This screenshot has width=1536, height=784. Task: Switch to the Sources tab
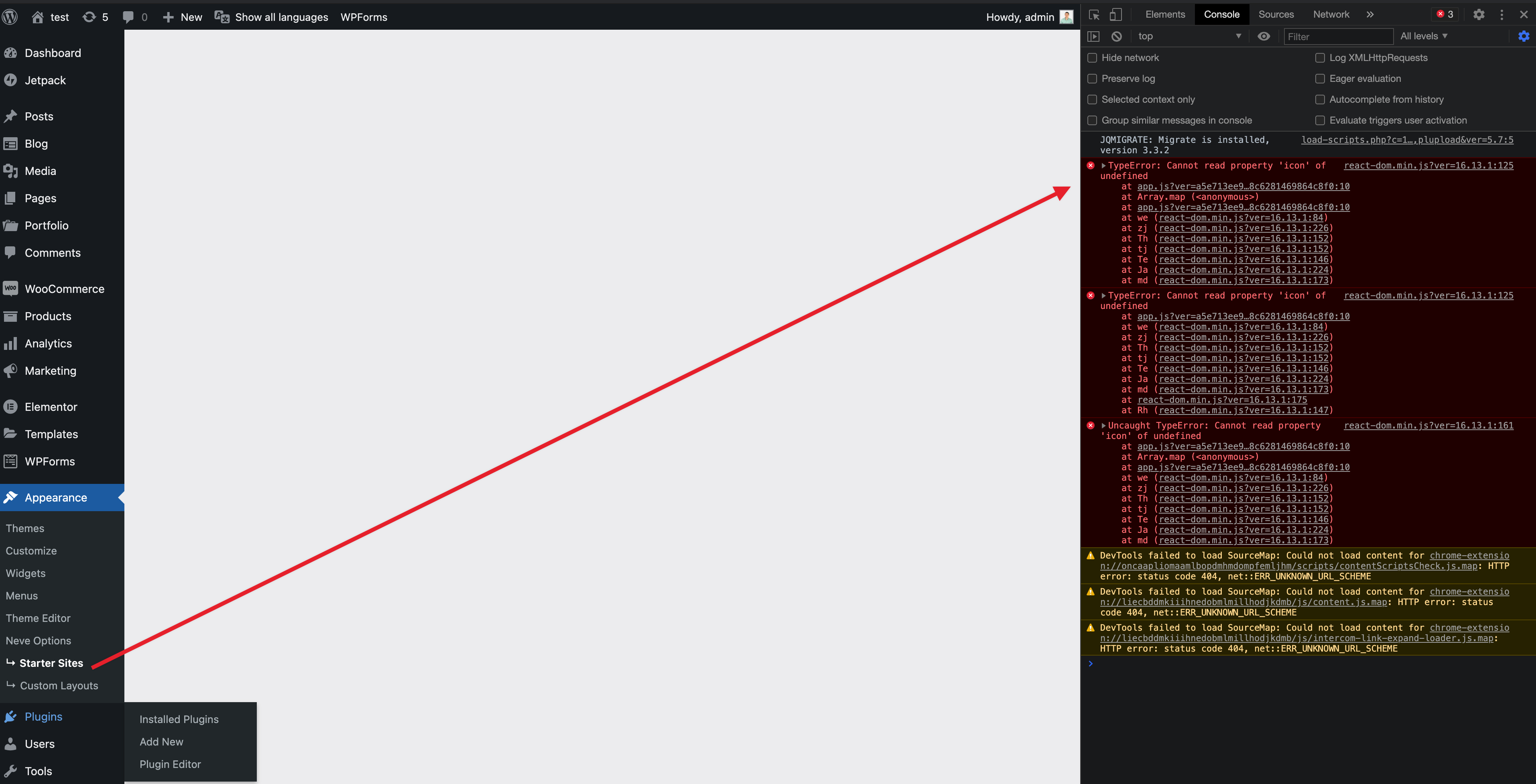(1276, 14)
